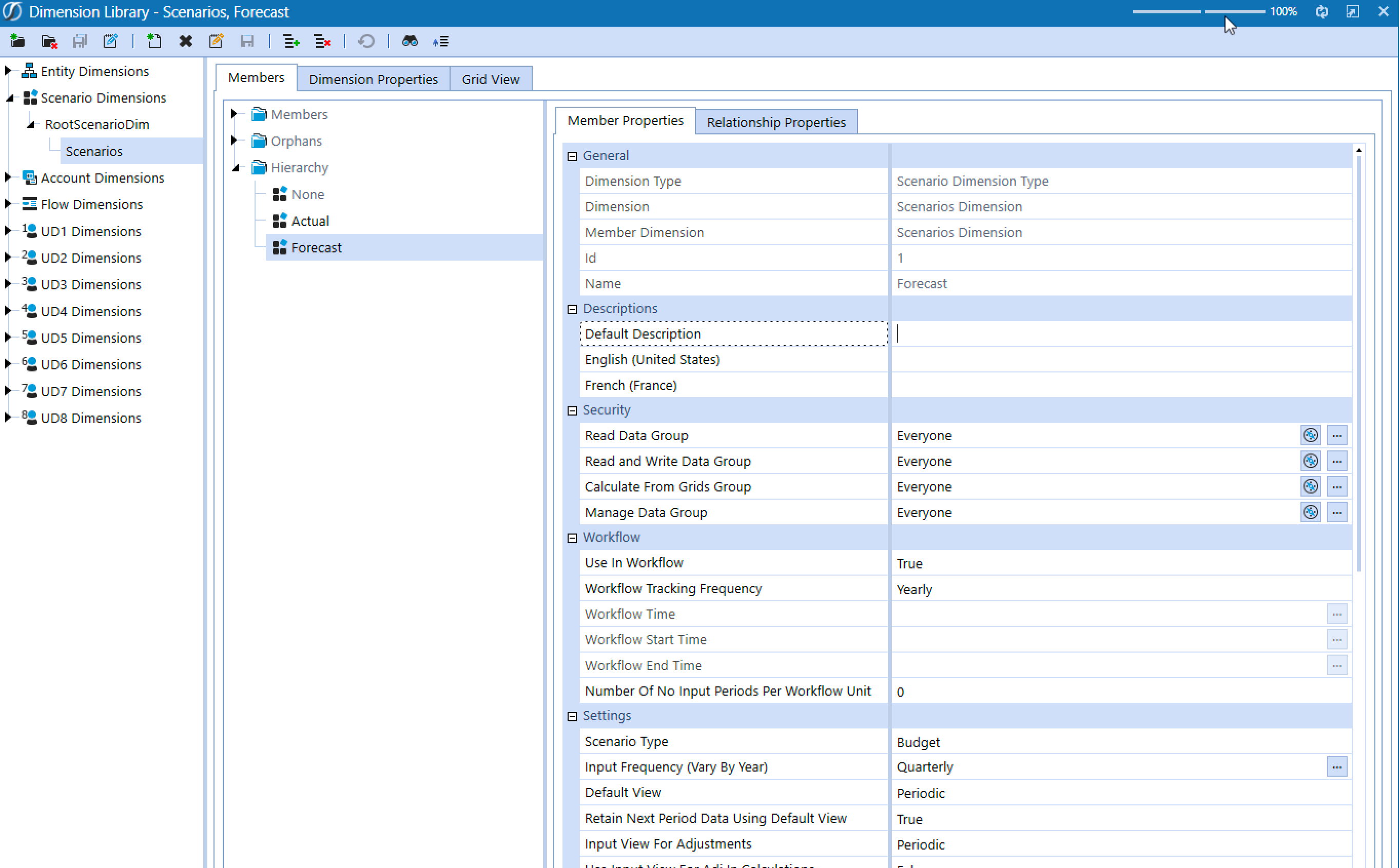
Task: Click the Collapse Hierarchy up-arrow list icon
Action: click(440, 42)
